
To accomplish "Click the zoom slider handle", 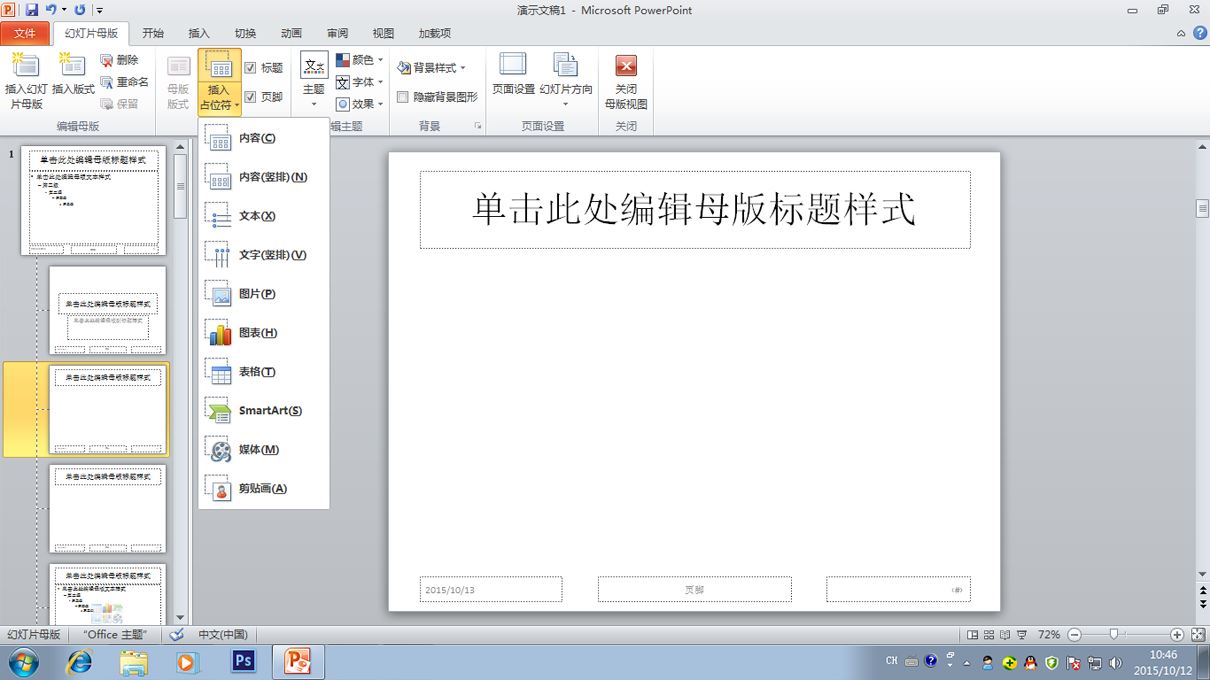I will (x=1113, y=635).
